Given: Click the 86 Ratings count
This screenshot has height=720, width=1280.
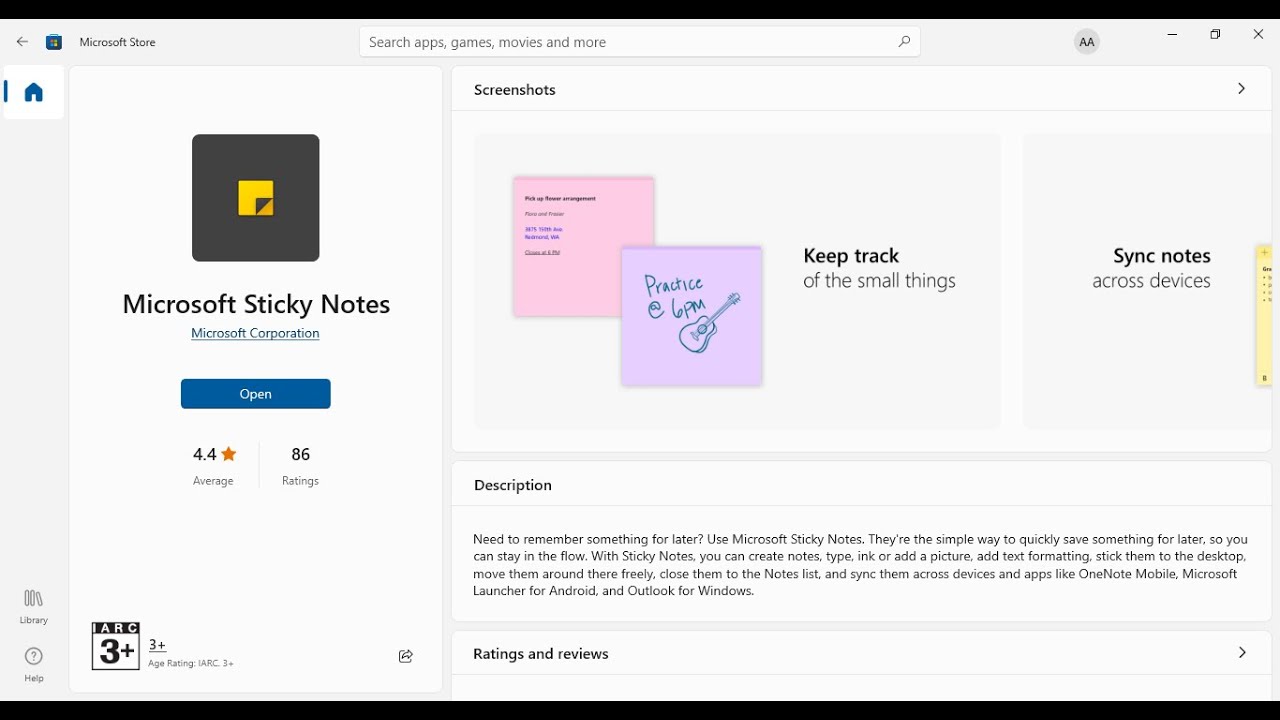Looking at the screenshot, I should tap(300, 466).
